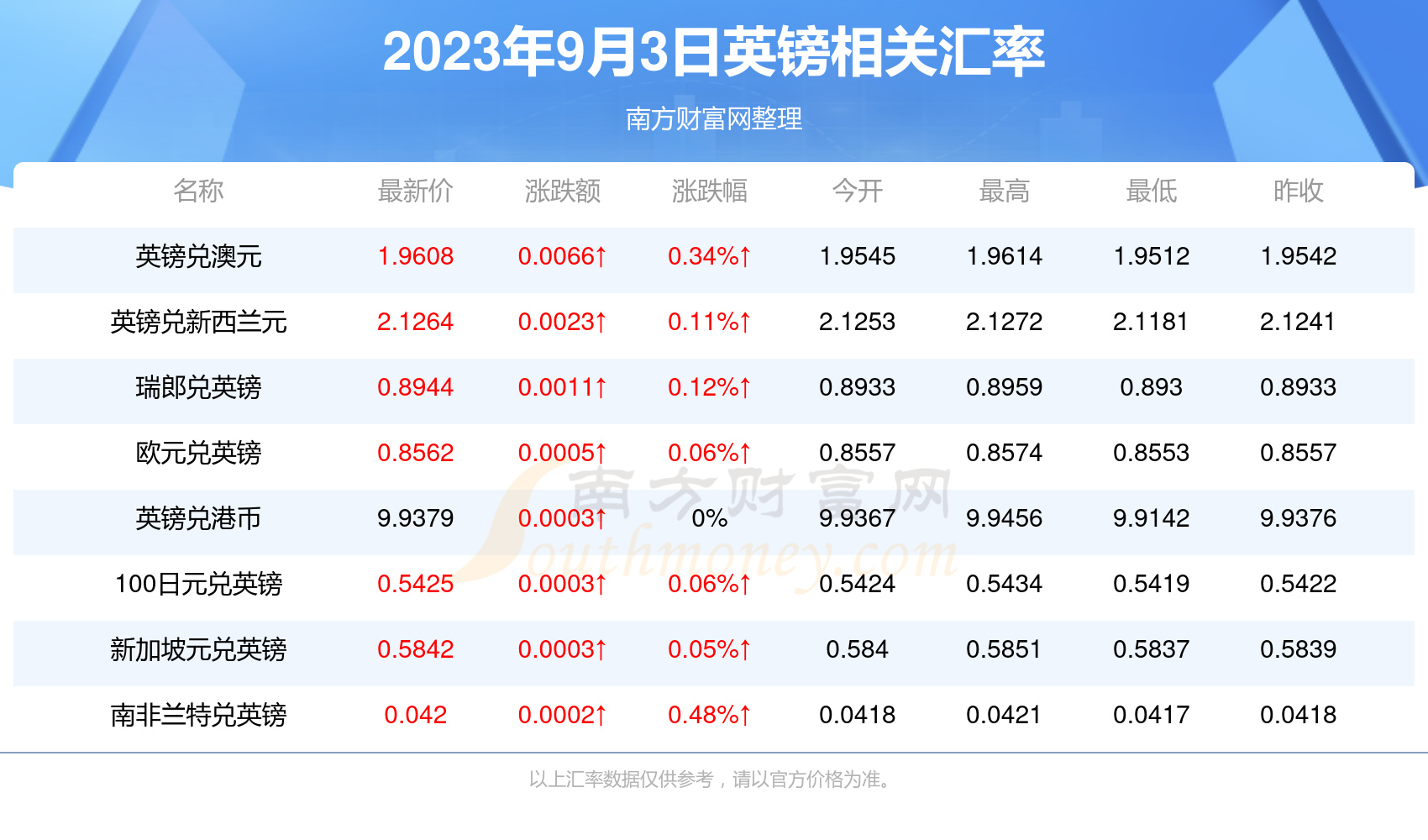The height and width of the screenshot is (840, 1428).
Task: Click the subtitle 南方财富网整理
Action: [x=714, y=118]
